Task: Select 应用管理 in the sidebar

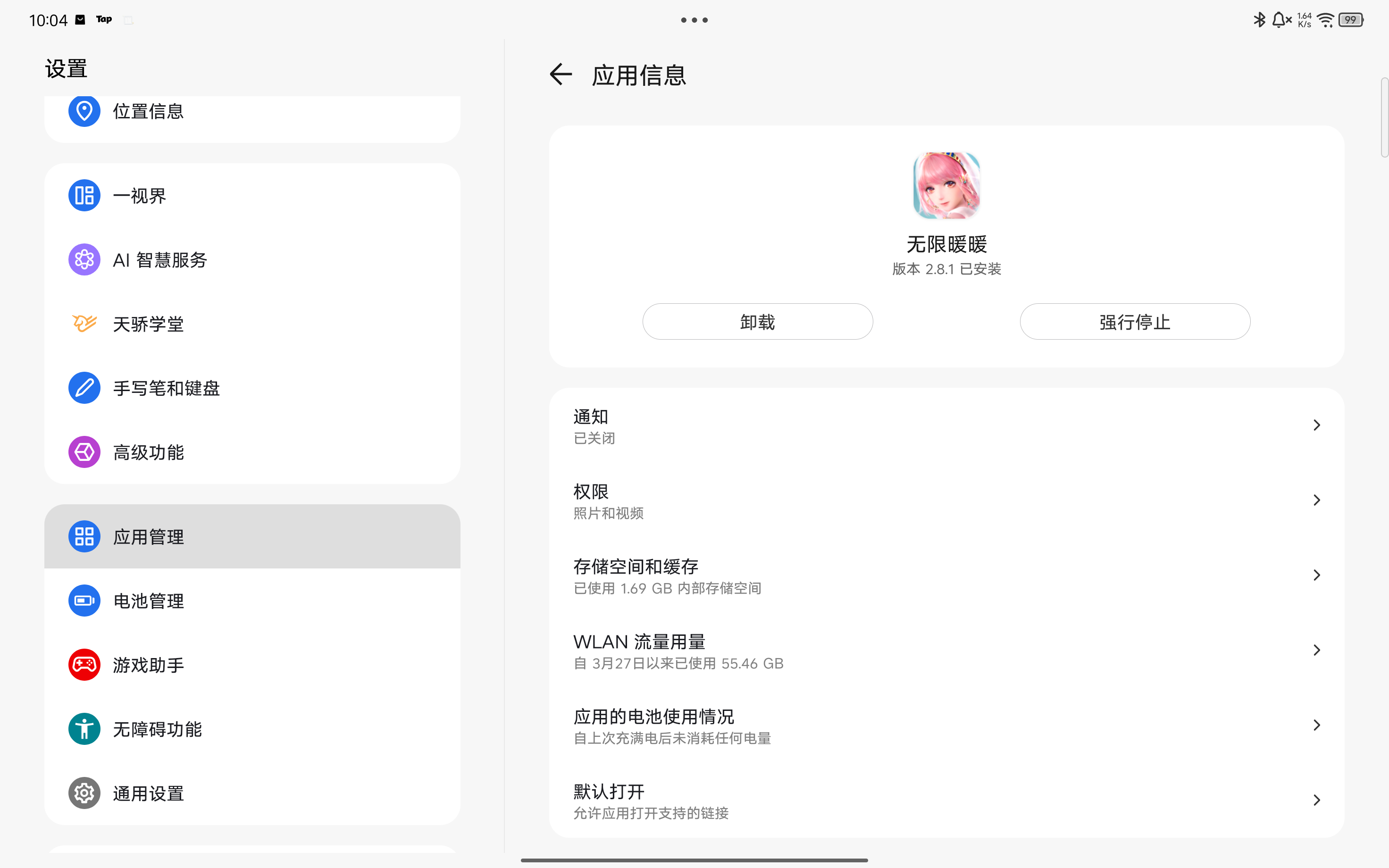Action: click(252, 537)
